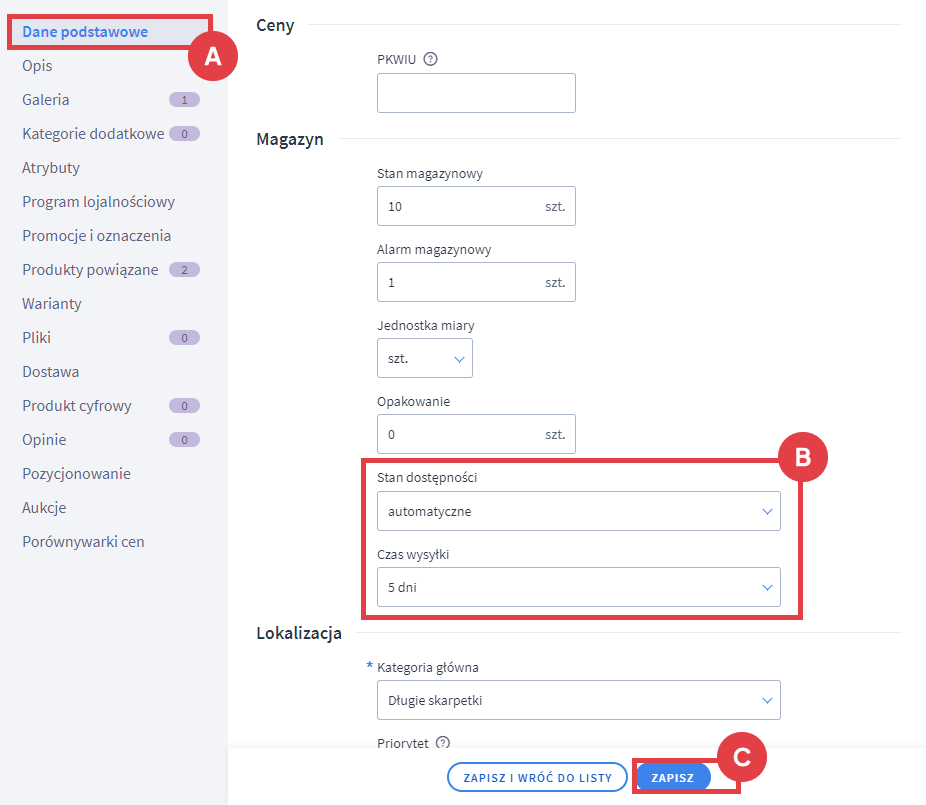Viewport: 926px width, 805px height.
Task: Click the Priorytet help question mark icon
Action: (x=443, y=743)
